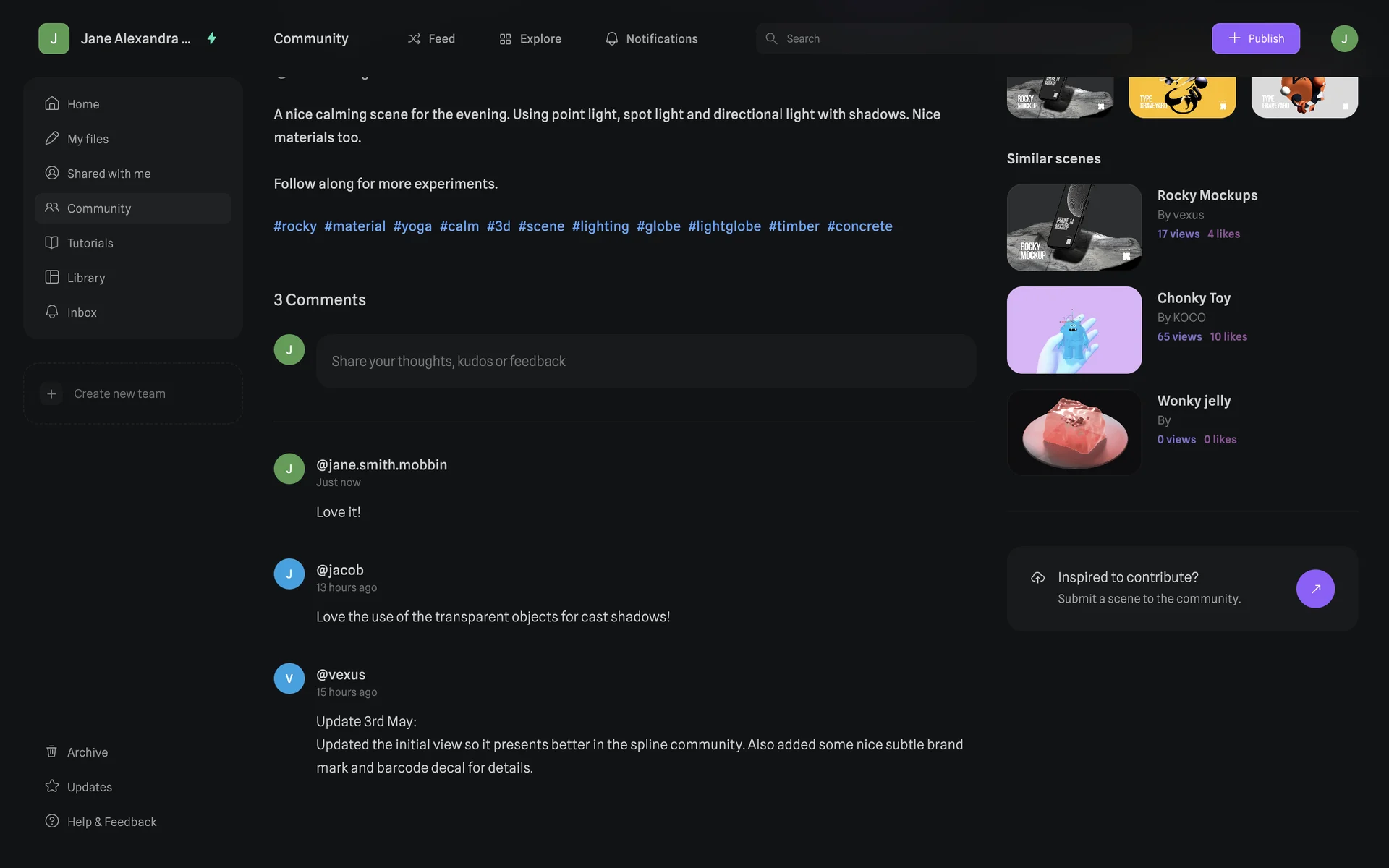Switch to the Feed tab
This screenshot has height=868, width=1389.
pos(431,38)
